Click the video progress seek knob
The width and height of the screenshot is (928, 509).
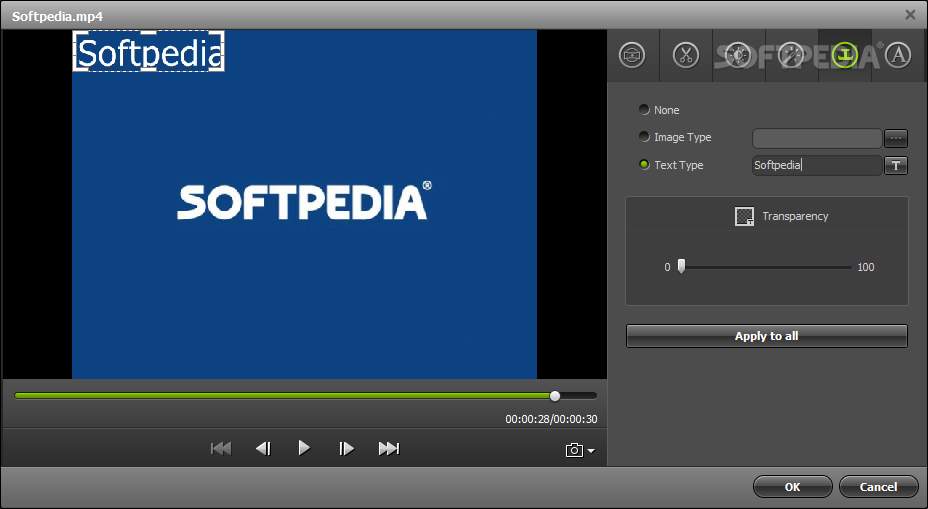click(555, 396)
